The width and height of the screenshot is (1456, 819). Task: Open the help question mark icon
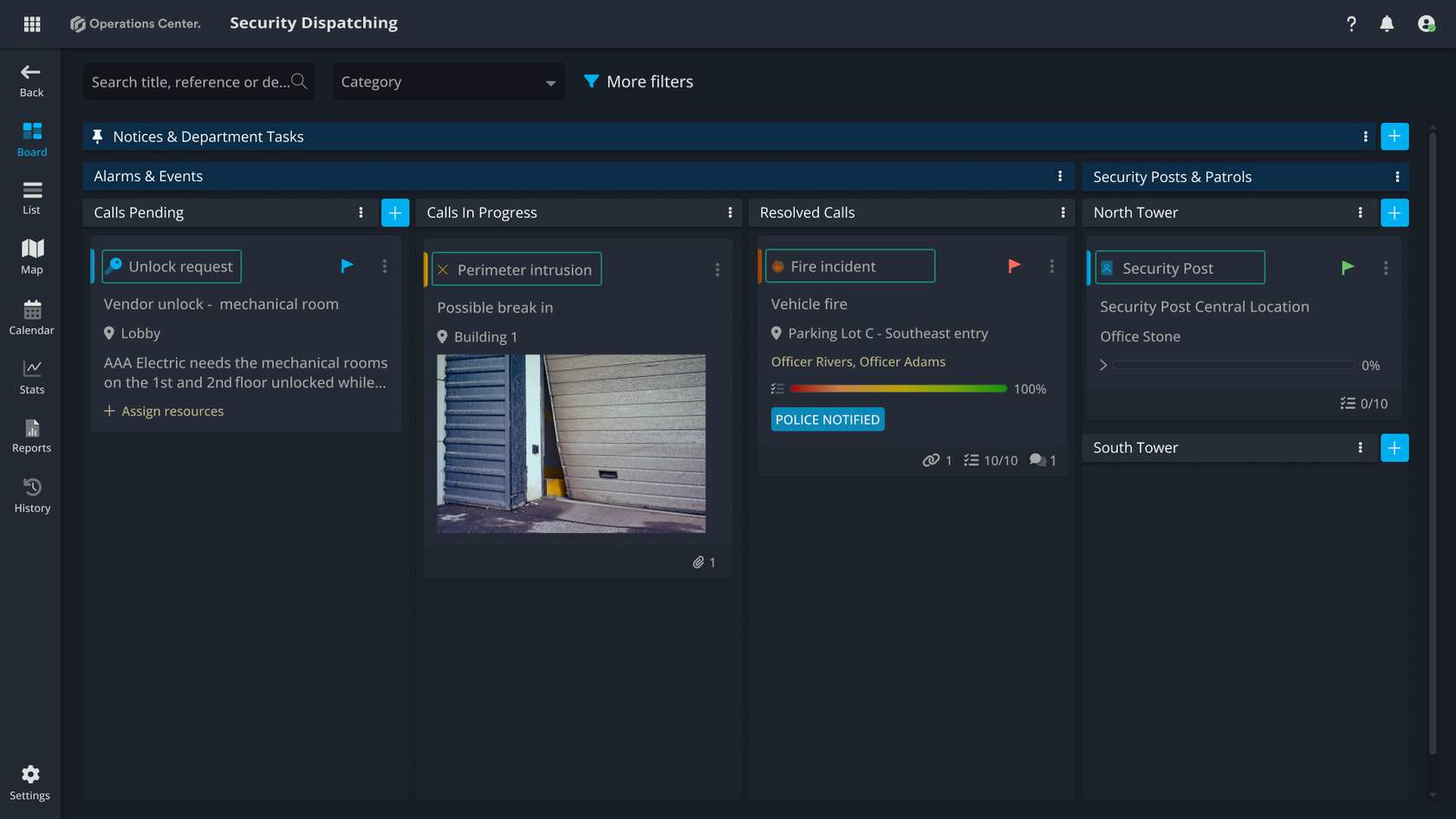pyautogui.click(x=1351, y=23)
